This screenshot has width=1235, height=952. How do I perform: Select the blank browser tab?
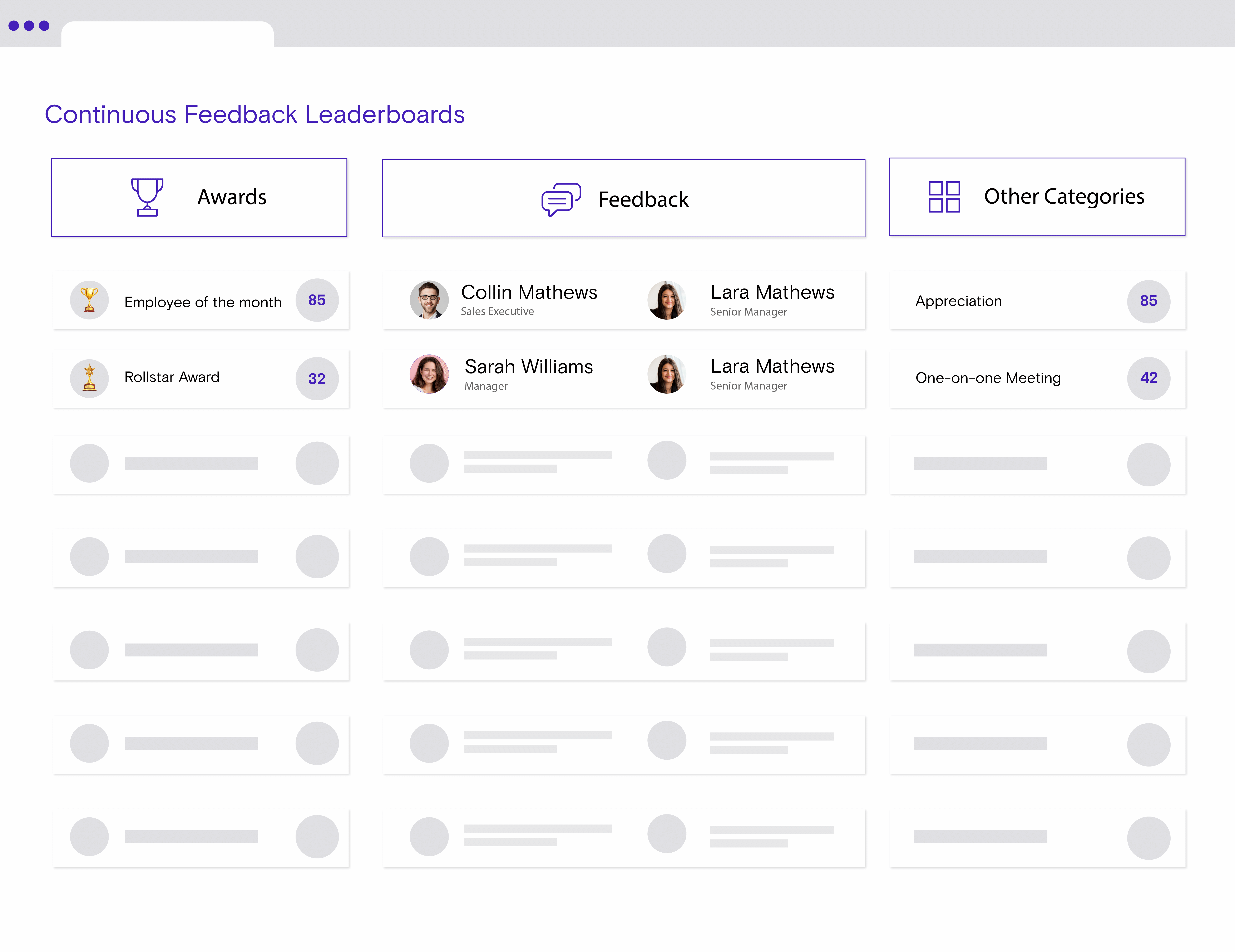(167, 34)
